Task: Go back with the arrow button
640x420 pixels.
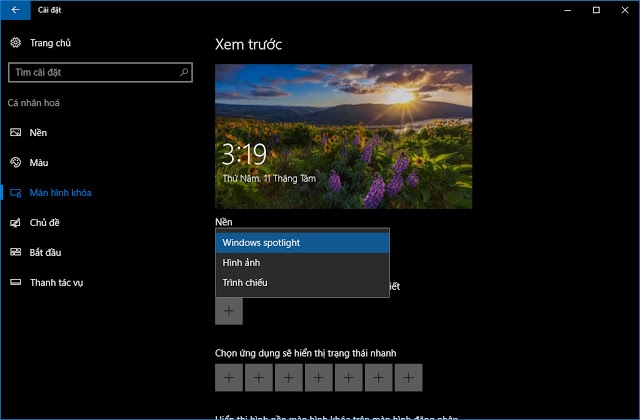Action: point(16,10)
